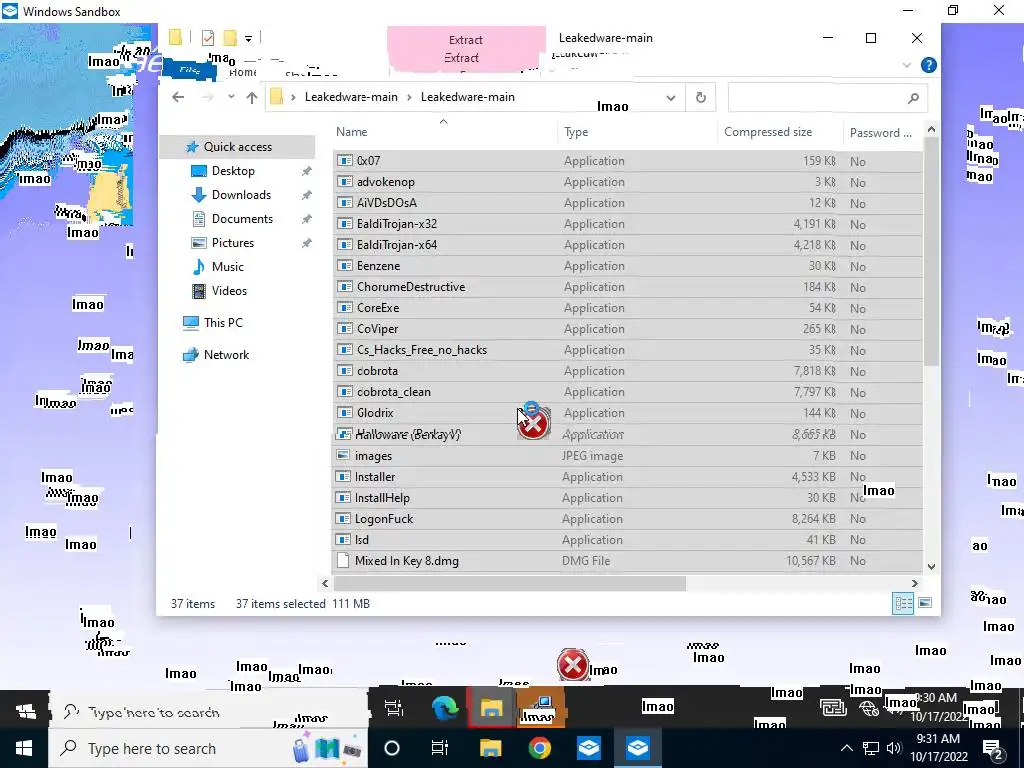This screenshot has height=768, width=1024.
Task: Expand first Leakedware-main breadcrumb chevron
Action: pyautogui.click(x=293, y=97)
